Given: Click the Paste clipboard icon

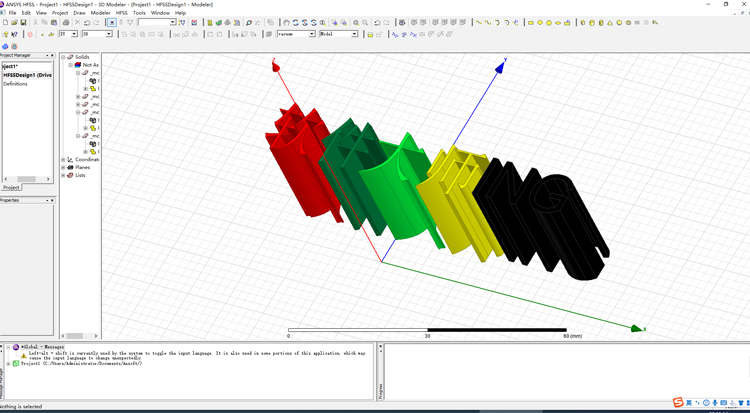Looking at the screenshot, I should 54,22.
